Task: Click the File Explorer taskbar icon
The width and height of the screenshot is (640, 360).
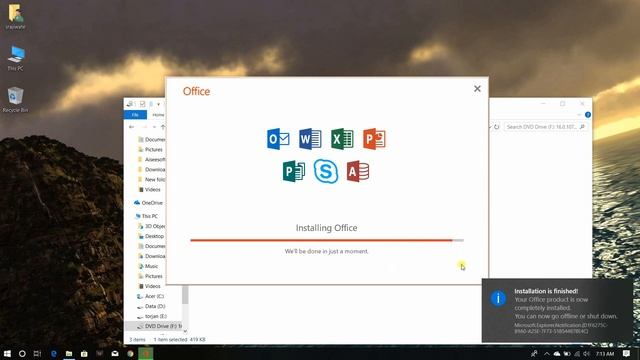Action: 69,353
